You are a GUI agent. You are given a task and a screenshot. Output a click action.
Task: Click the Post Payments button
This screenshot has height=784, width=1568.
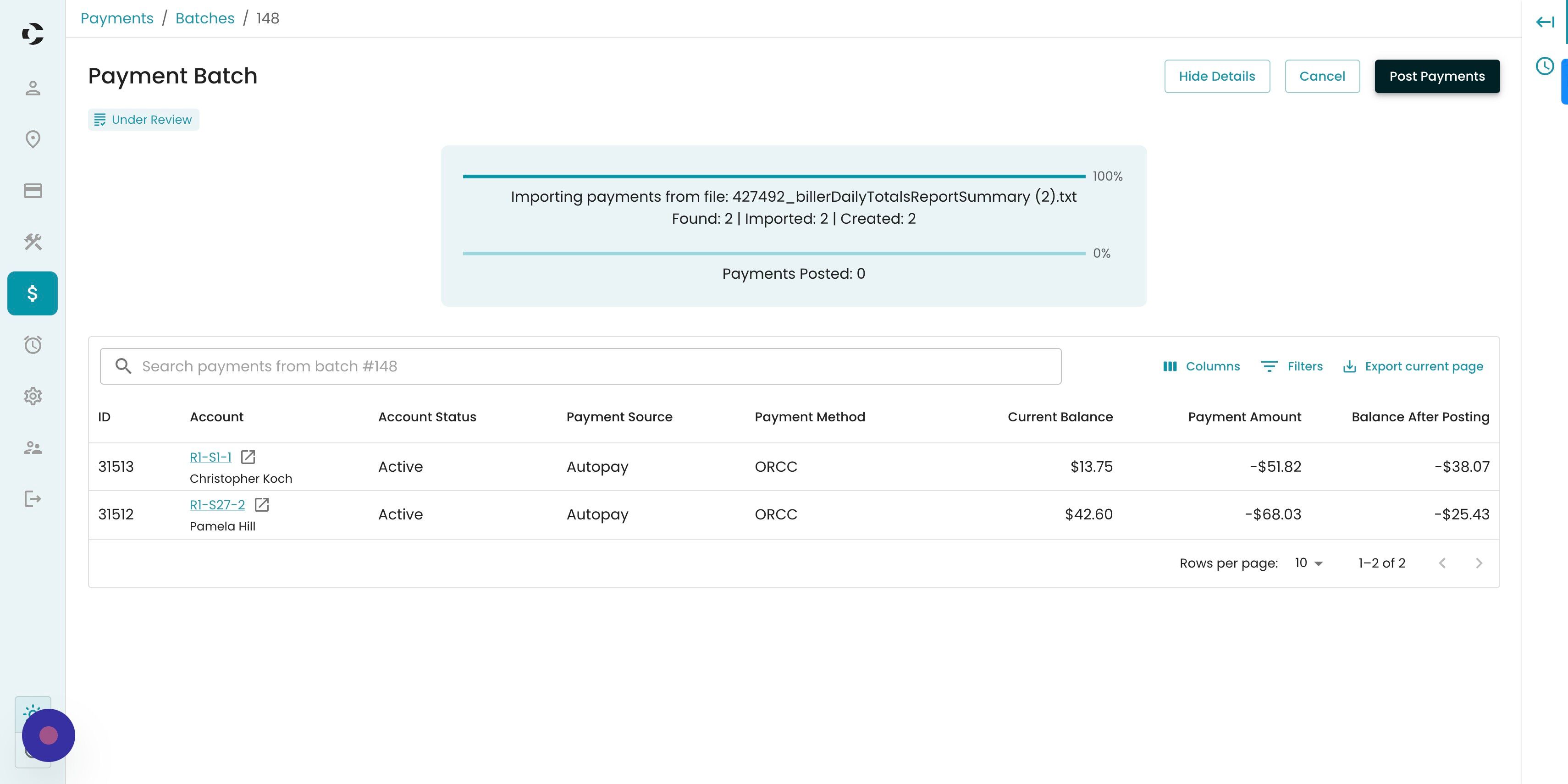(x=1436, y=76)
